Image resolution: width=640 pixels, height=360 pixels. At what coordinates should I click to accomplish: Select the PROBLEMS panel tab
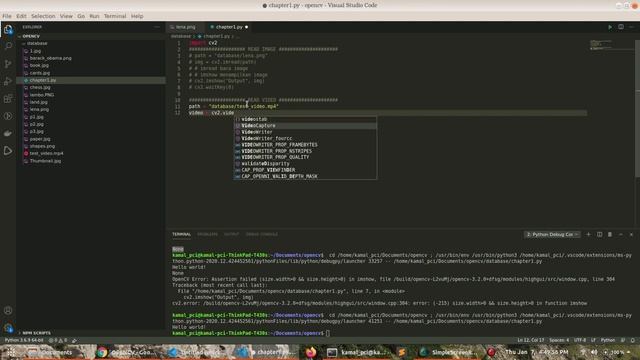point(207,234)
